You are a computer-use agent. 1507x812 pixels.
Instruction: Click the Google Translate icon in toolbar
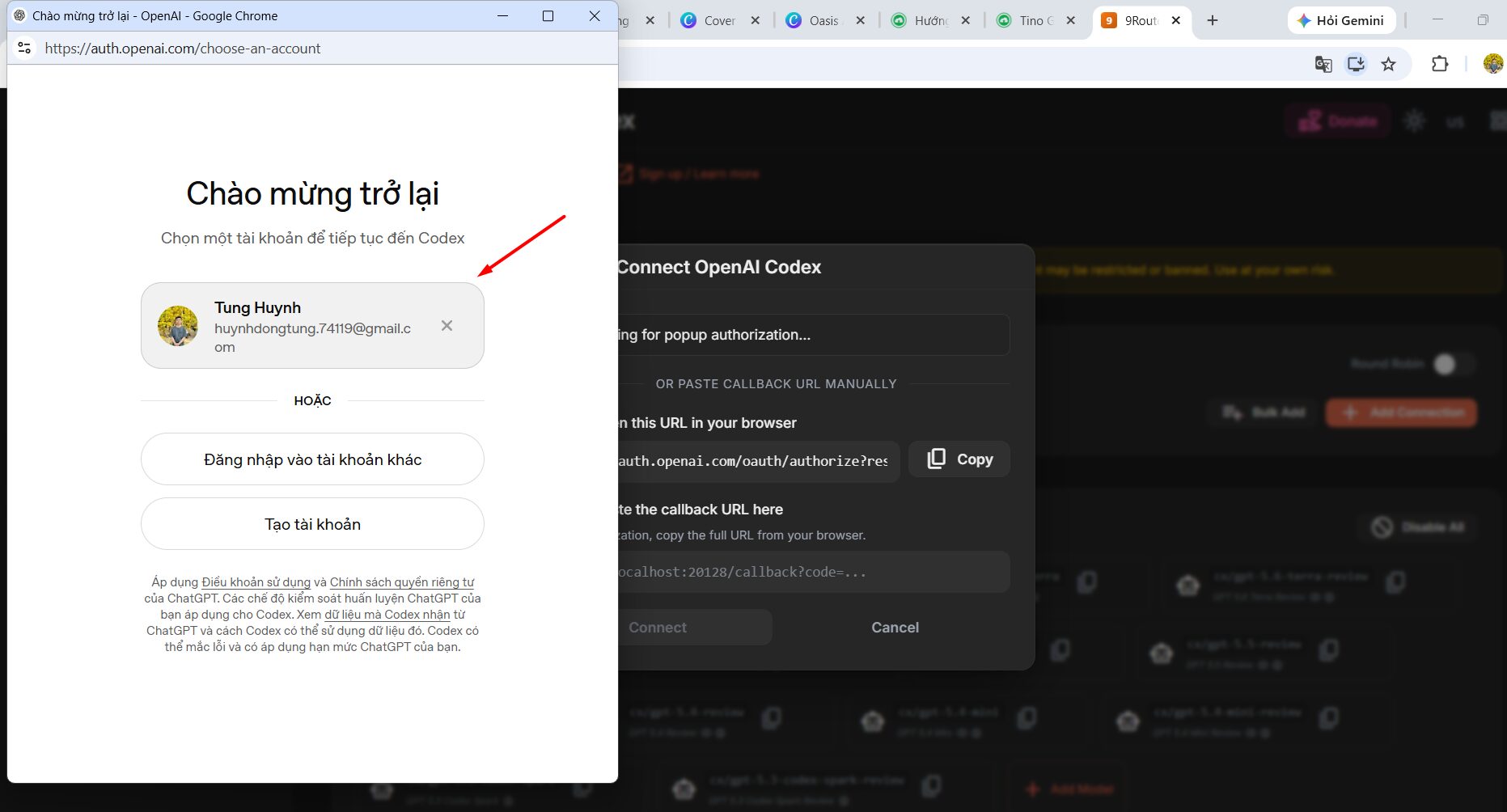click(x=1323, y=64)
